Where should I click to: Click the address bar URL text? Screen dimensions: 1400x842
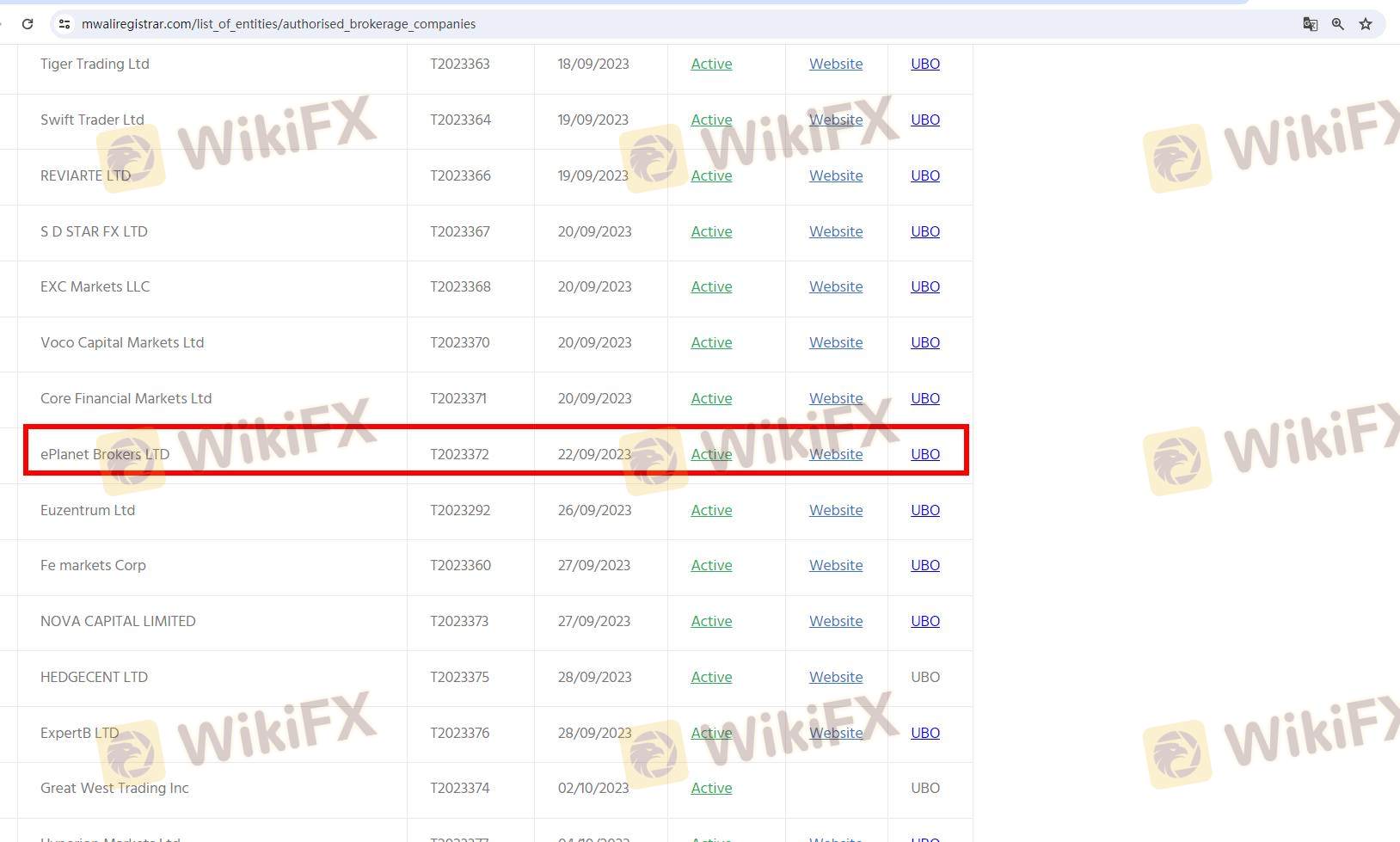click(x=278, y=24)
